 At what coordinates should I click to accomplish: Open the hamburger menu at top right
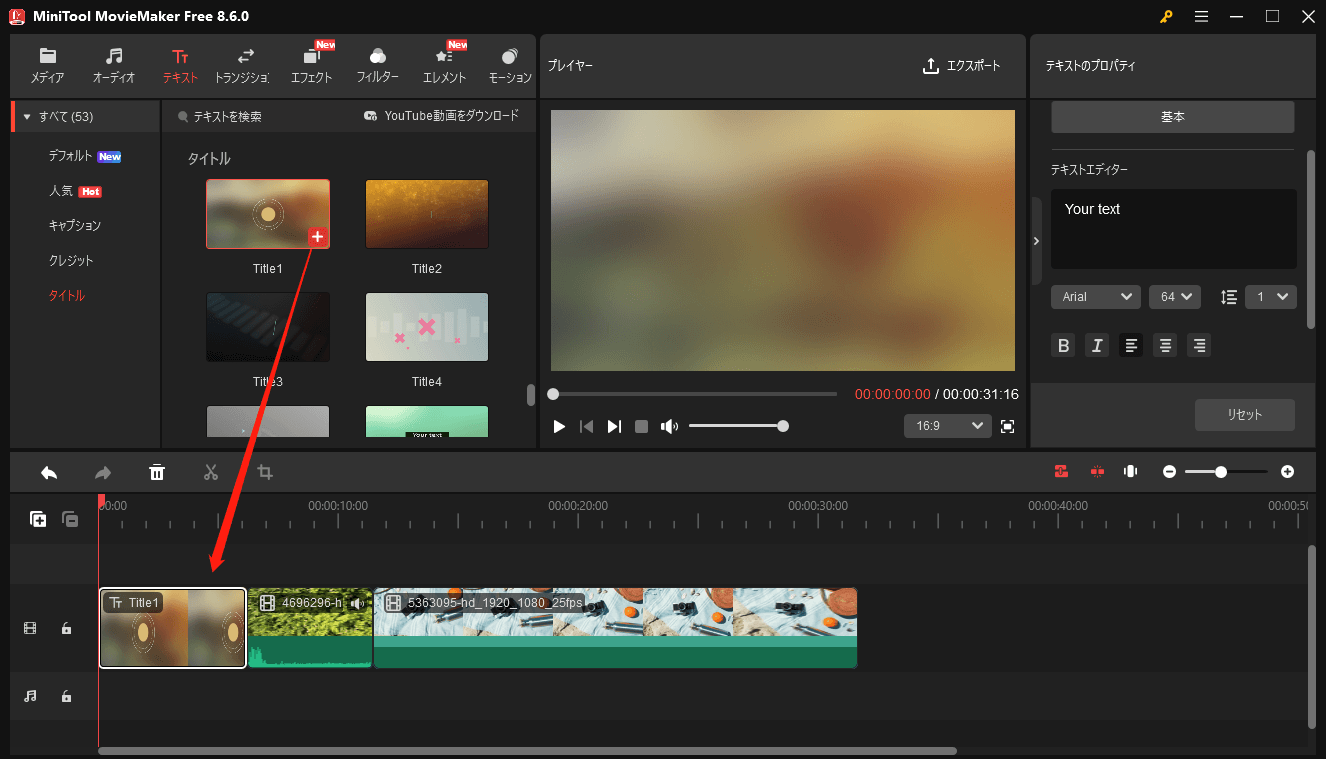pos(1201,16)
